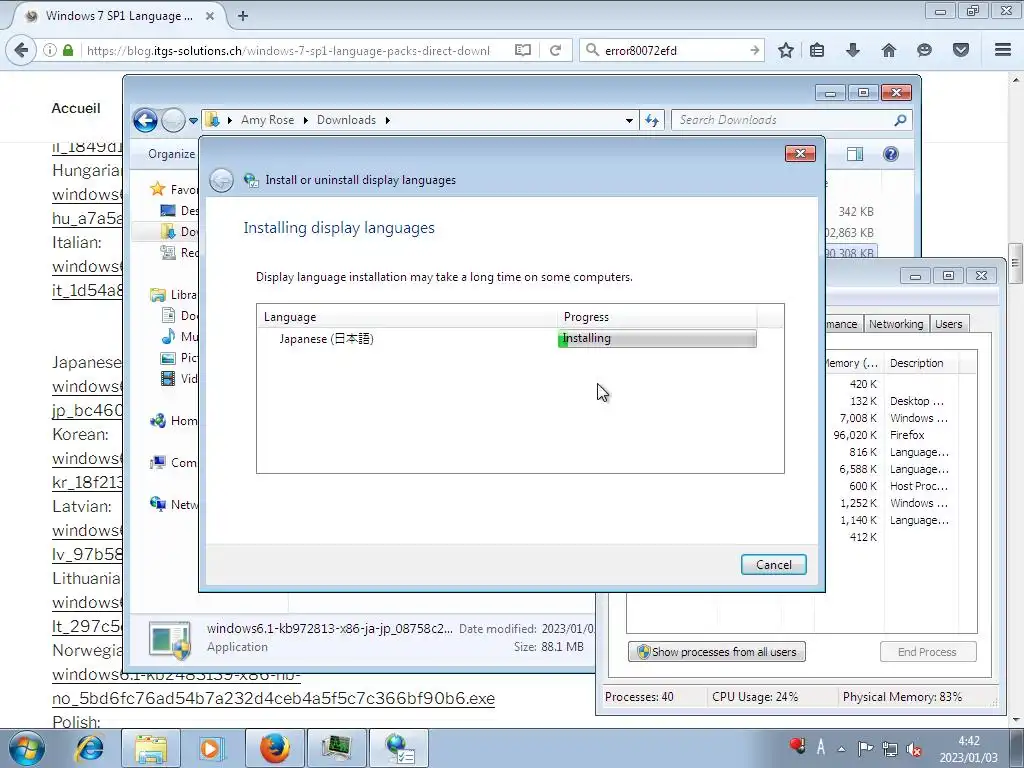
Task: Close the display languages installer dialog
Action: pyautogui.click(x=800, y=153)
